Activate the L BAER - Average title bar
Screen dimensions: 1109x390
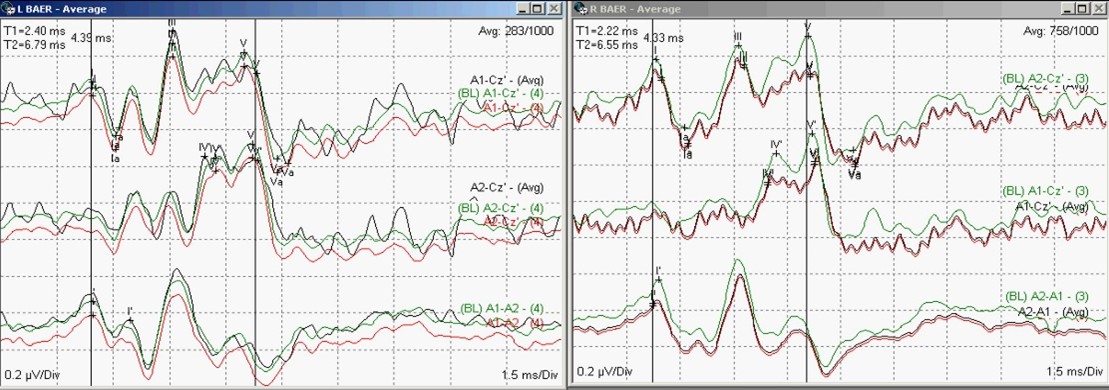[281, 8]
